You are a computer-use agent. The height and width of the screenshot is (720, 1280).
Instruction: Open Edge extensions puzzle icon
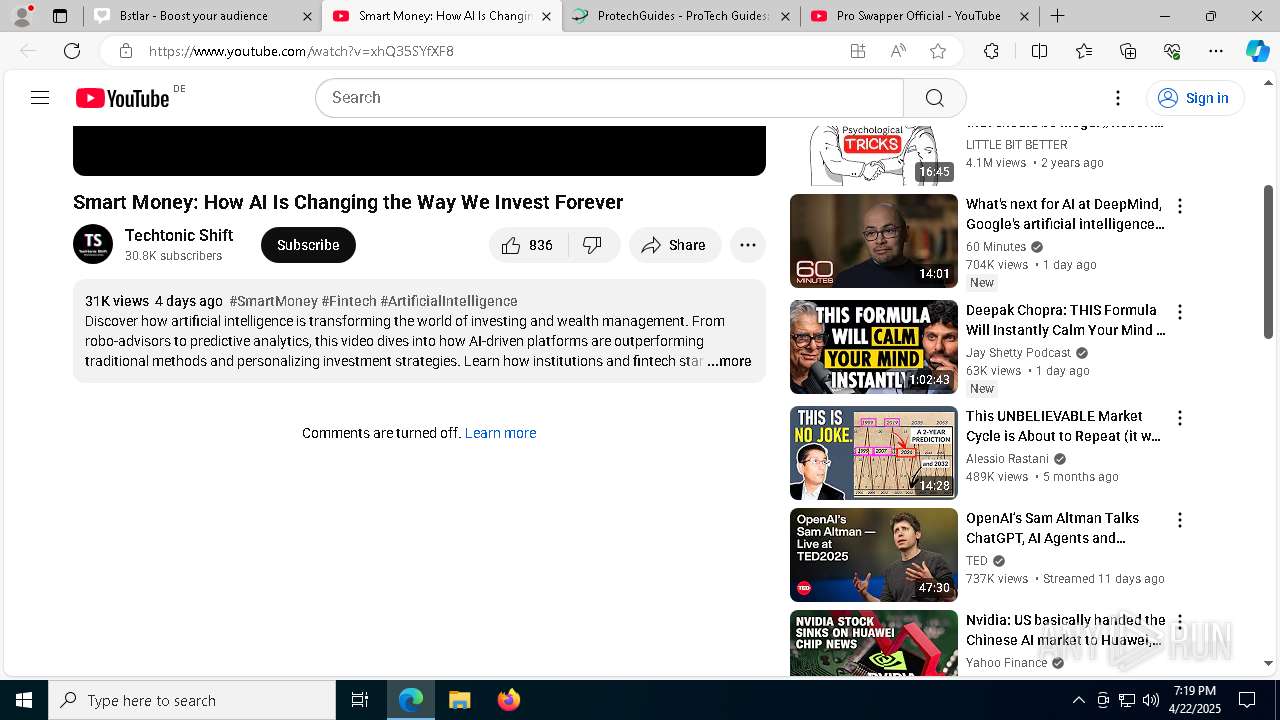(991, 51)
